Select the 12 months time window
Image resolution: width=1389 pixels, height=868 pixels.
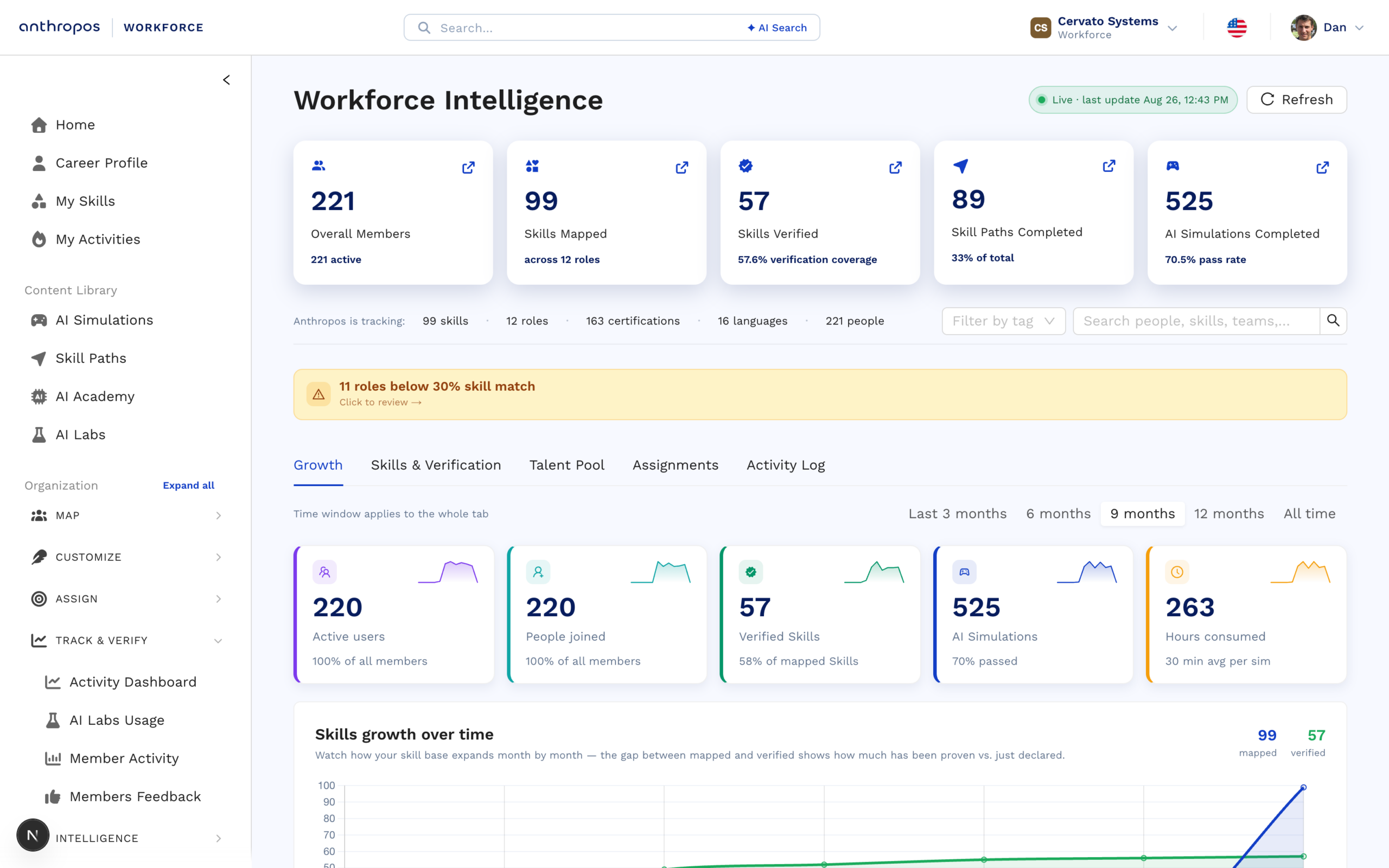tap(1229, 514)
